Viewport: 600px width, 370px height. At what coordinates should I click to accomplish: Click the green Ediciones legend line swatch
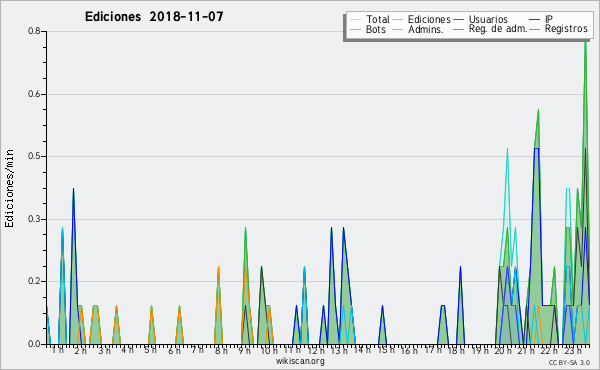[398, 20]
